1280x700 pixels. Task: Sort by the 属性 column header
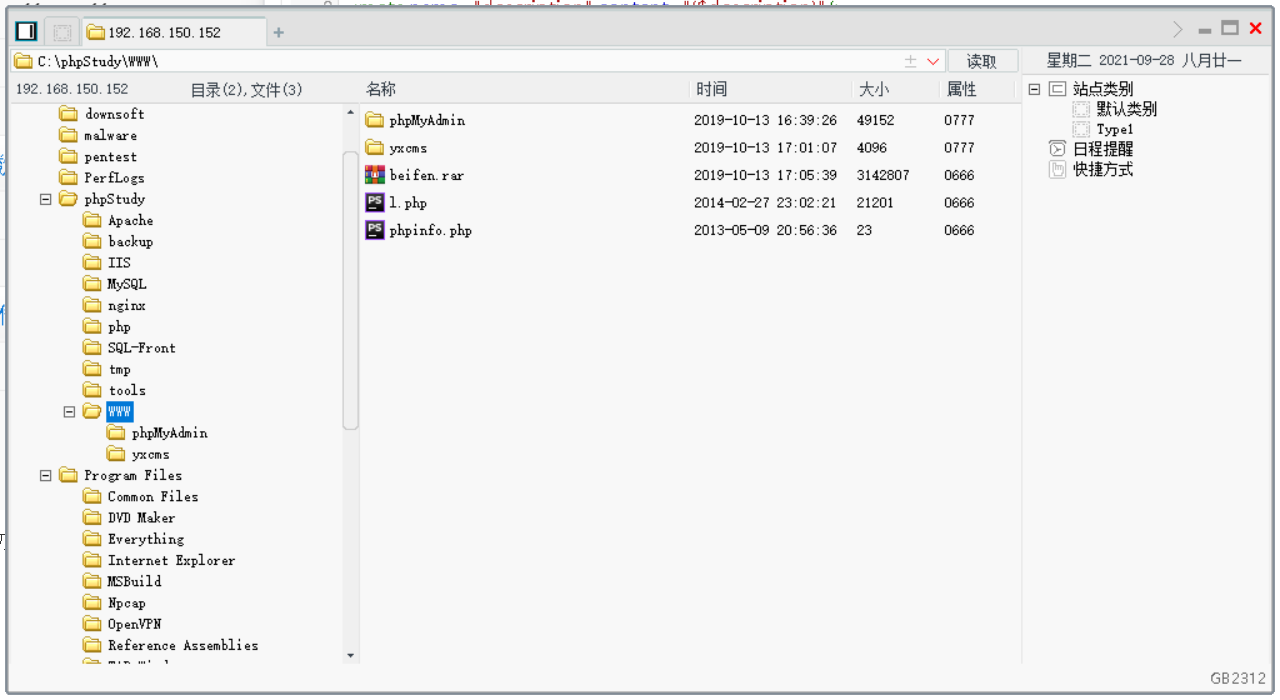[x=961, y=89]
